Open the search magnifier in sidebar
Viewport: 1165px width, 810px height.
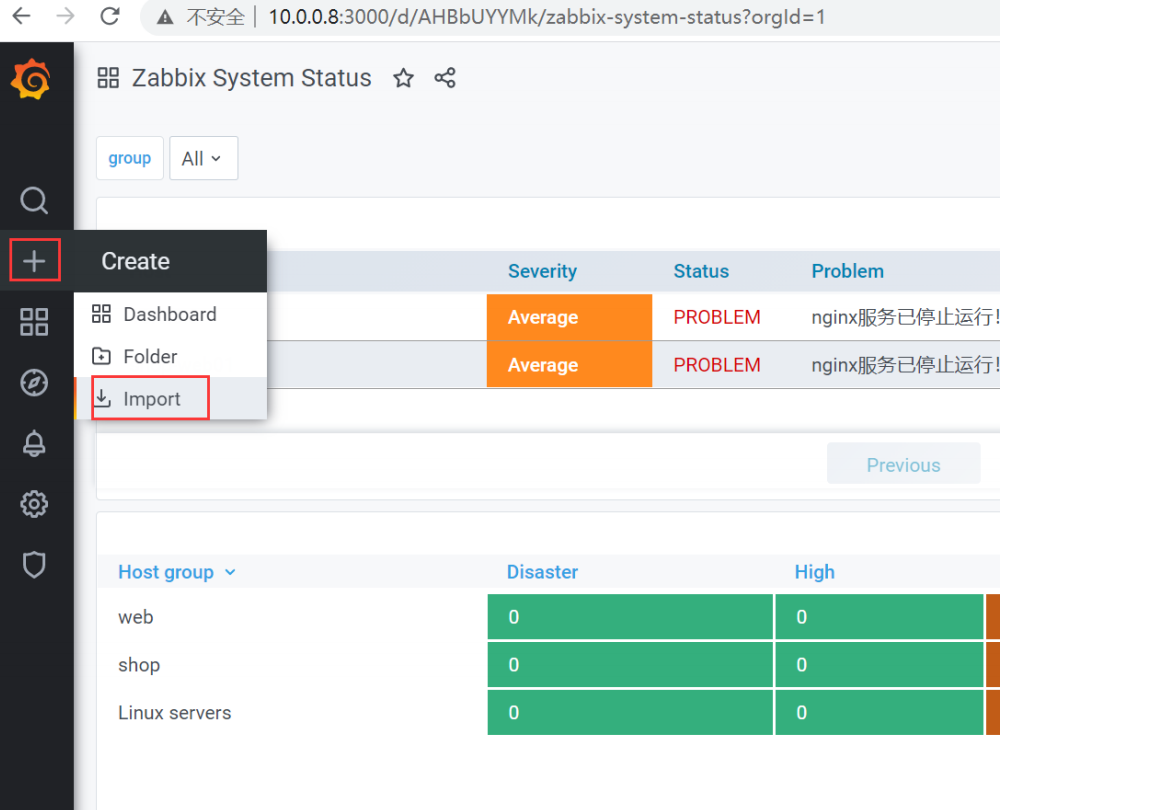click(x=33, y=200)
